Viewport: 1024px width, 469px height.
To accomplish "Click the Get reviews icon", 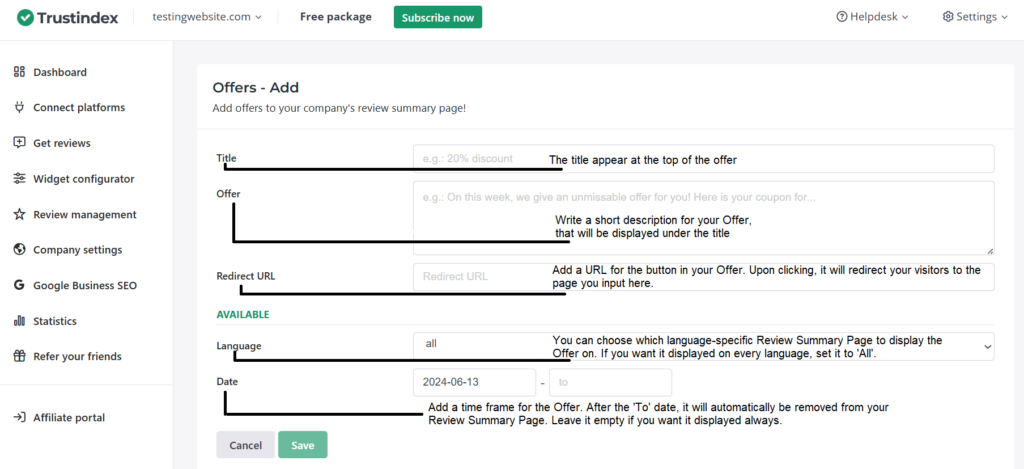I will [x=19, y=143].
